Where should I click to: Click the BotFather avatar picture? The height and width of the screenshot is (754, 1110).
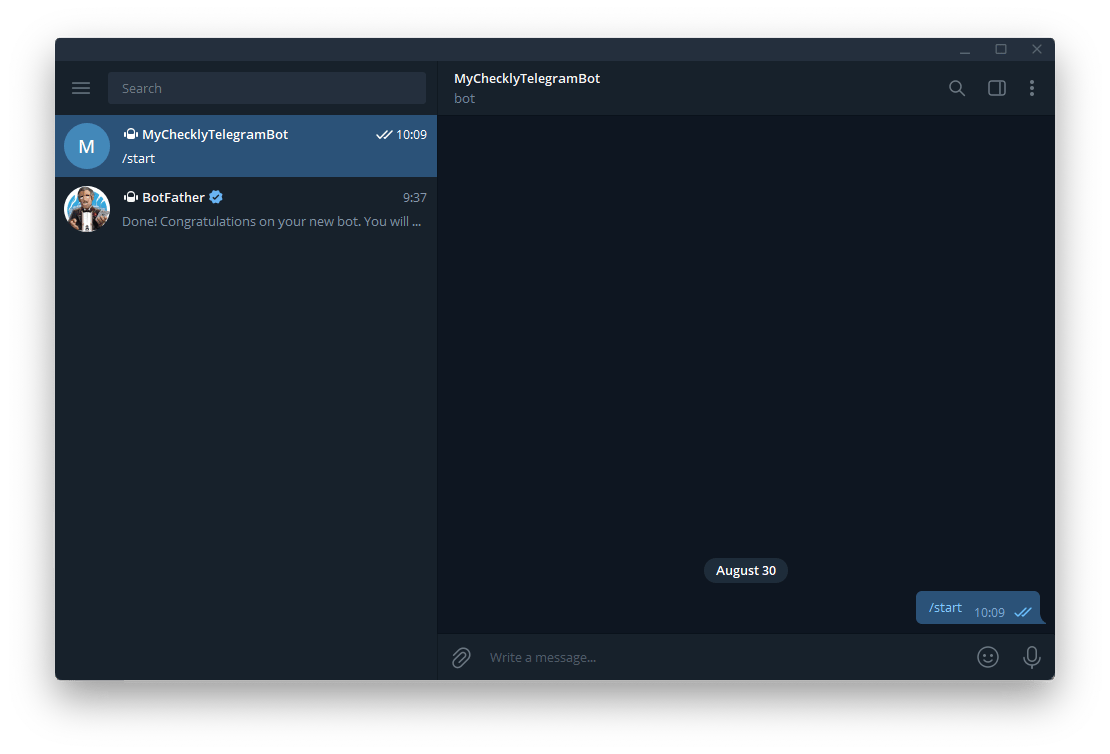tap(87, 209)
